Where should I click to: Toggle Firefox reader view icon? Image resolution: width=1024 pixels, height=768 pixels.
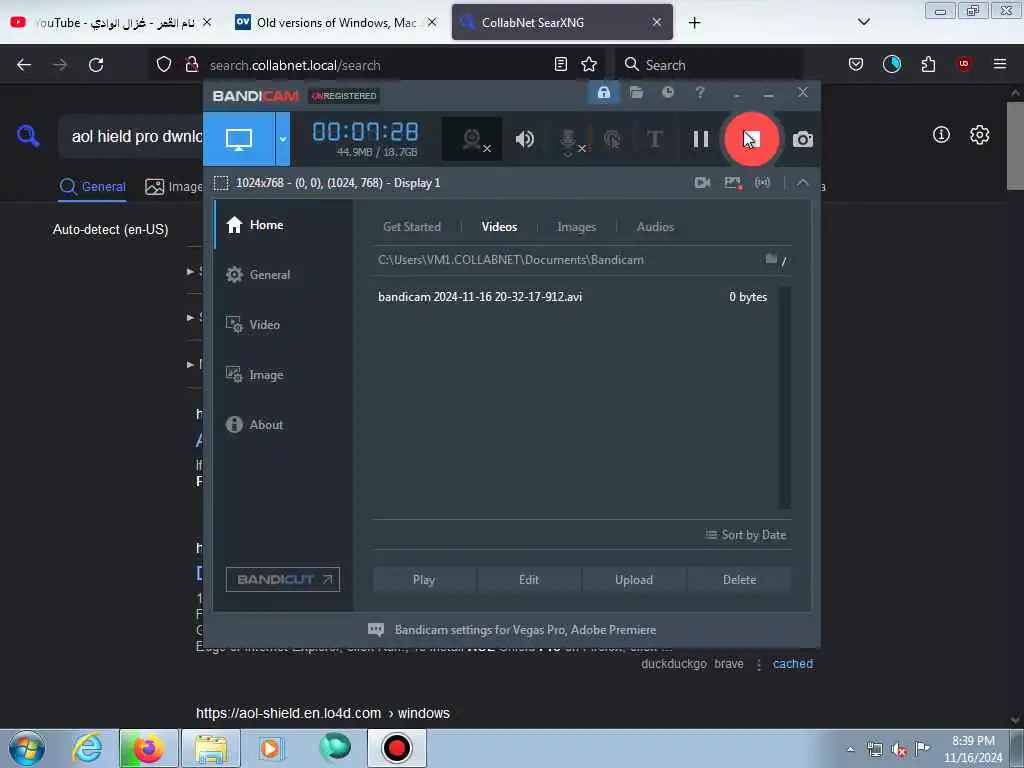[560, 65]
